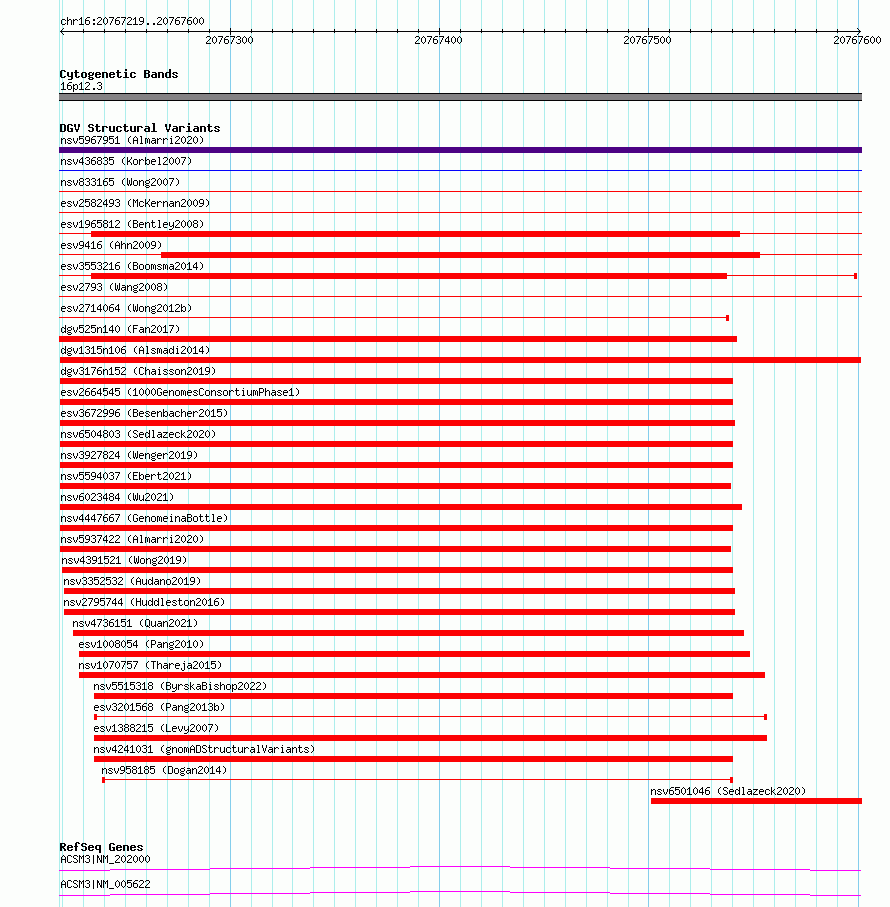This screenshot has width=890, height=907.
Task: Click dgv1315n106 (Alsmadi2014) variant label
Action: pyautogui.click(x=135, y=350)
